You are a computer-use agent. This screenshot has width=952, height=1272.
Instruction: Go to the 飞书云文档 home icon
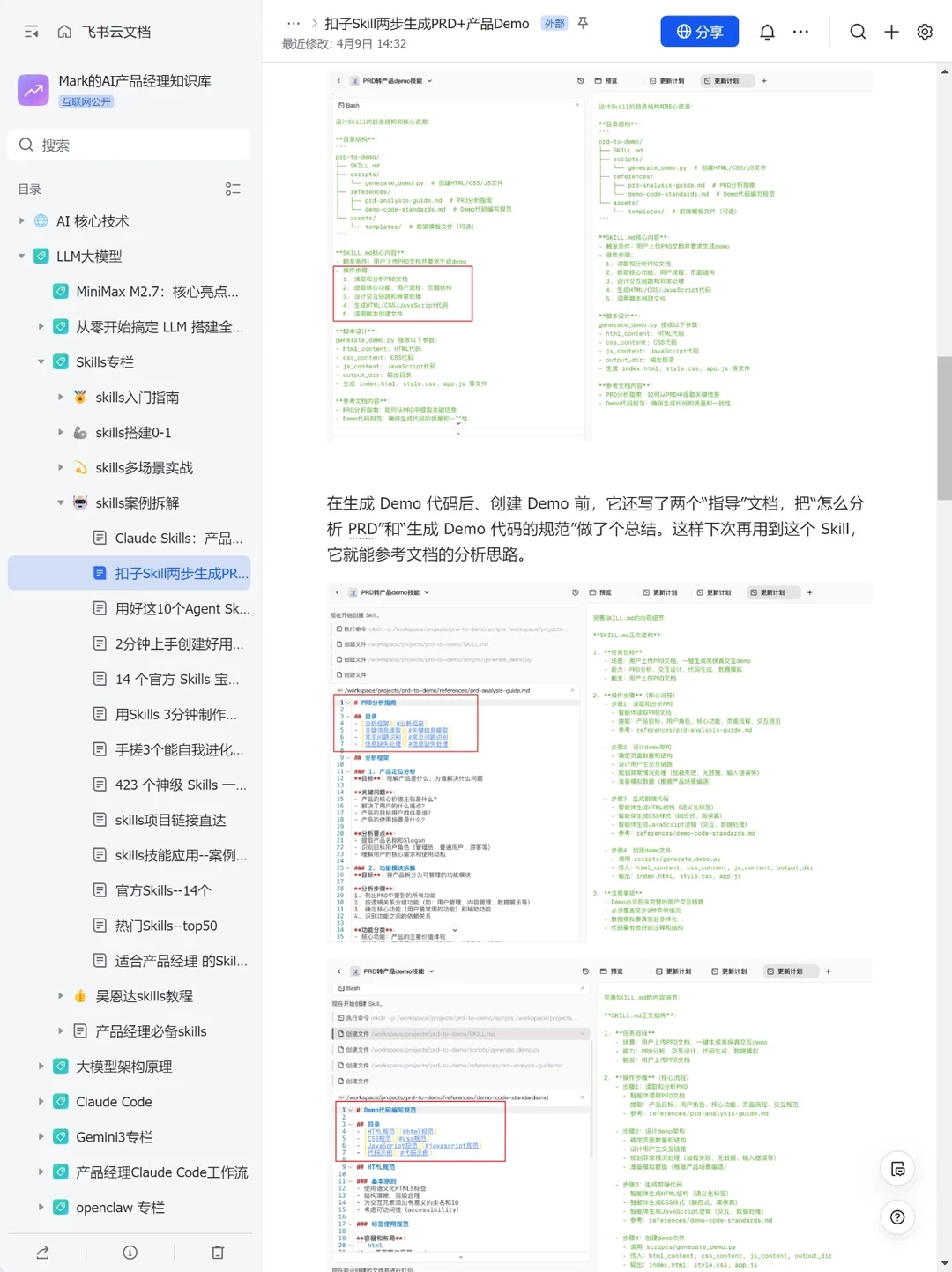pos(64,32)
